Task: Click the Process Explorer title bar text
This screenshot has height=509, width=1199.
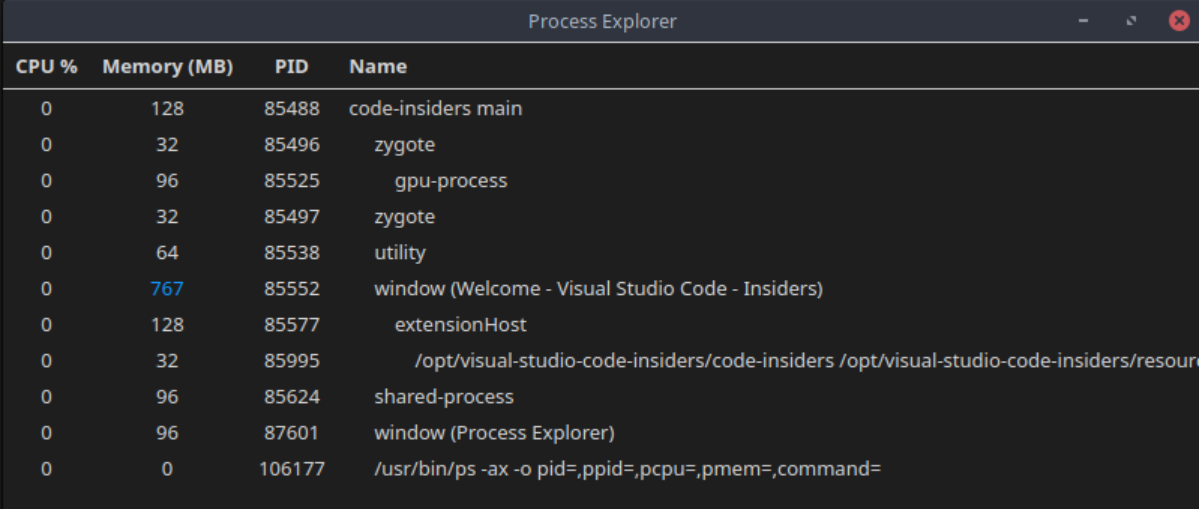Action: pyautogui.click(x=603, y=21)
